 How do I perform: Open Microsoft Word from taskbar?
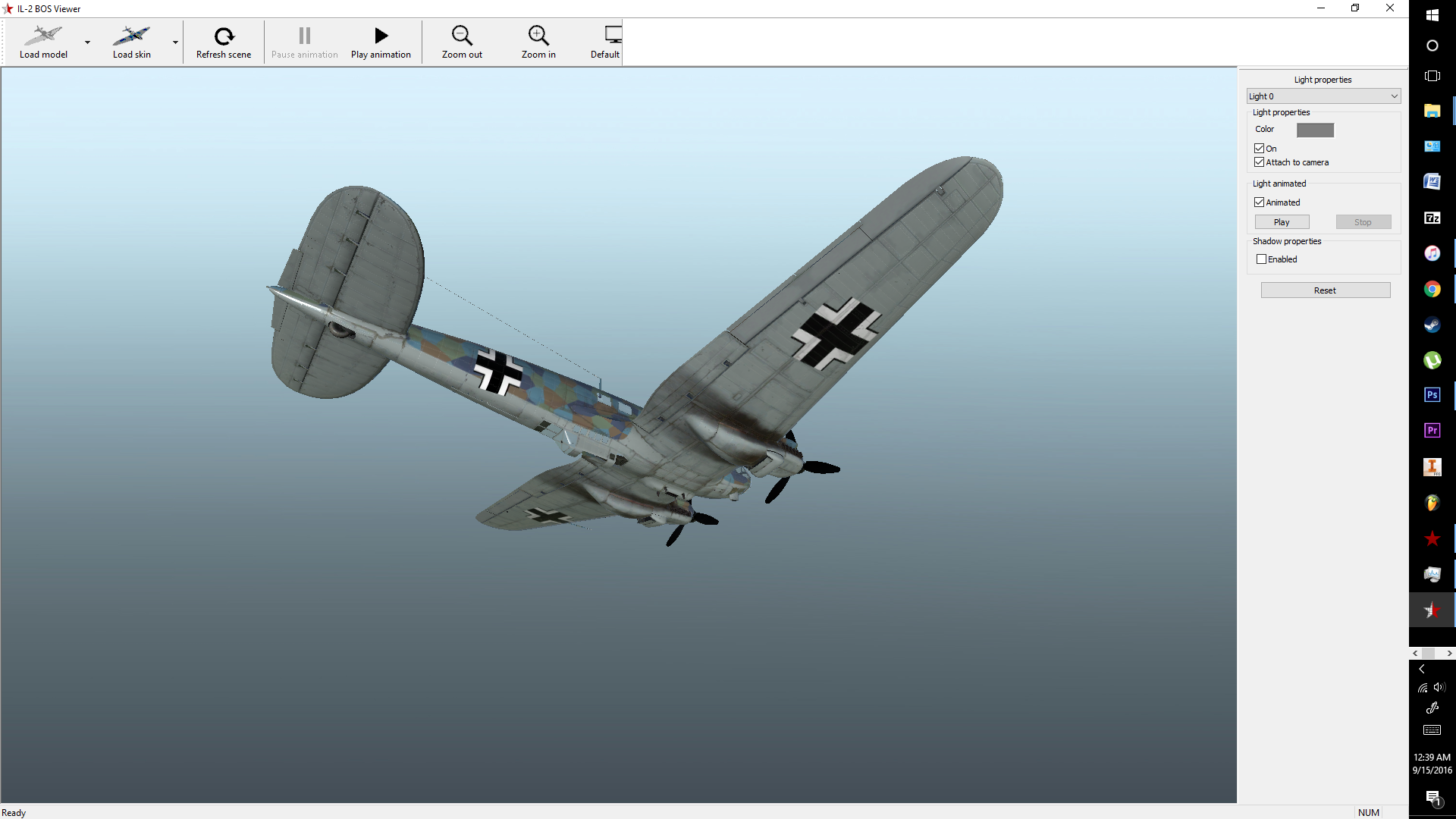pos(1432,182)
